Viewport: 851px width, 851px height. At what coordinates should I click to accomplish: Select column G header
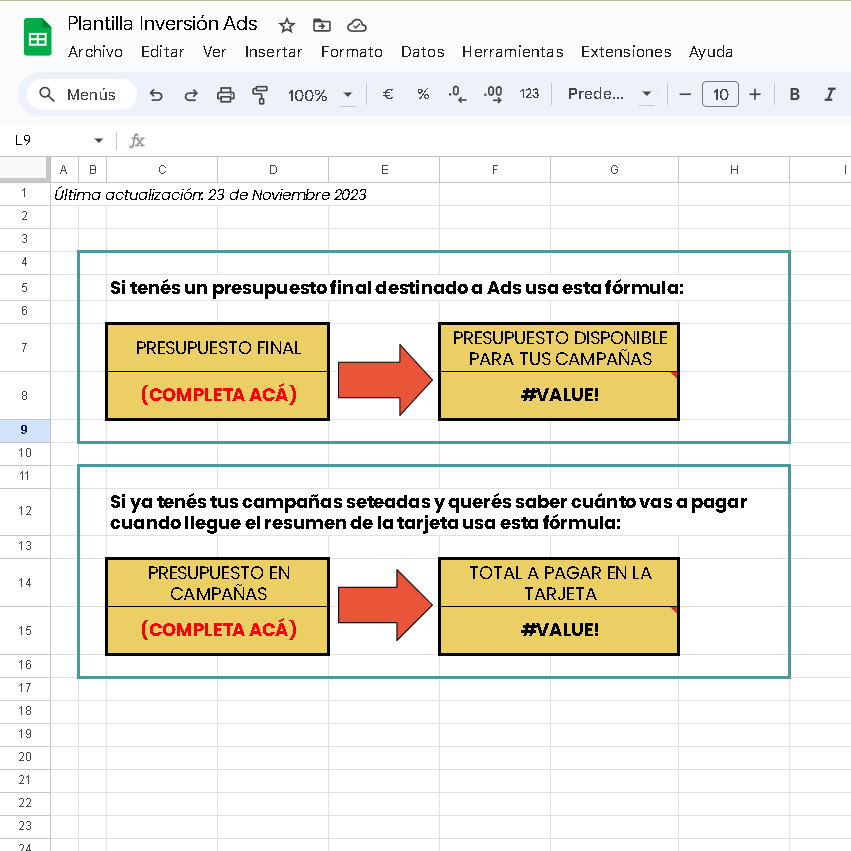pos(614,170)
